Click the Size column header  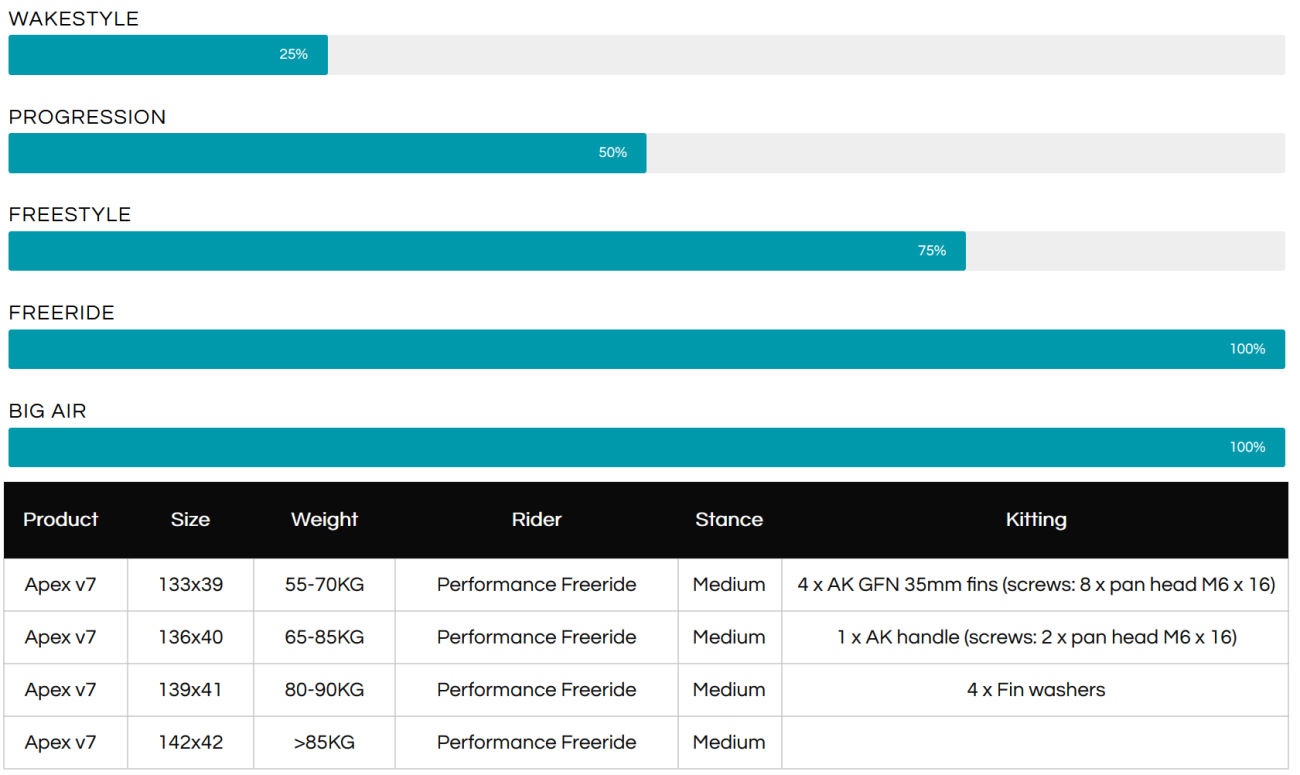click(x=190, y=520)
